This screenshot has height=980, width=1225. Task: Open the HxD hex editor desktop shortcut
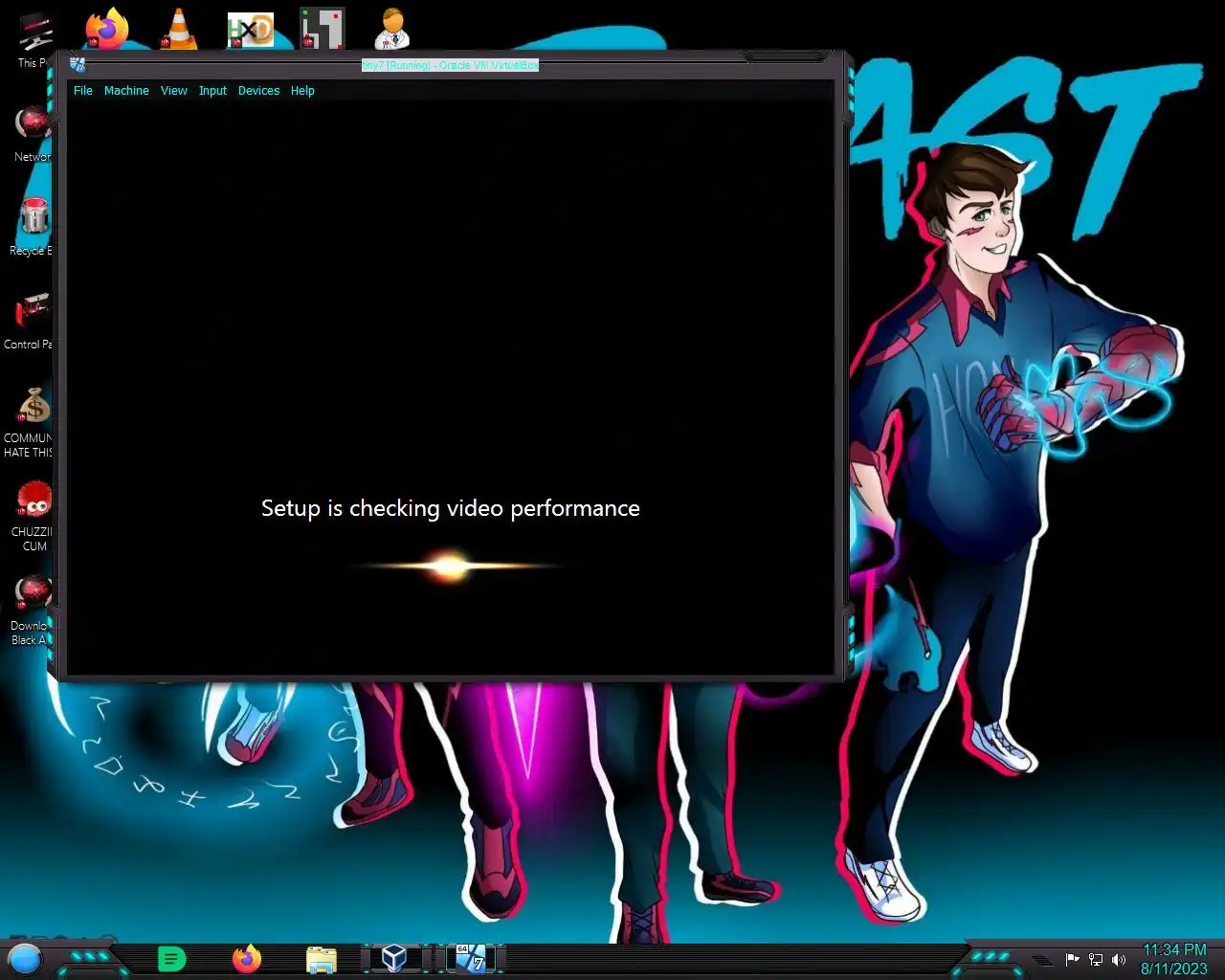click(x=251, y=30)
